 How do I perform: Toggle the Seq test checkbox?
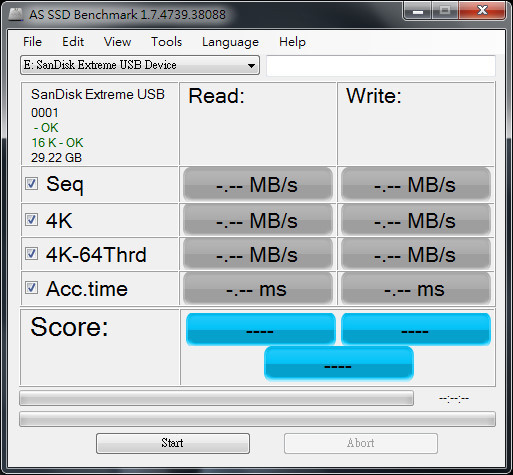[x=31, y=184]
